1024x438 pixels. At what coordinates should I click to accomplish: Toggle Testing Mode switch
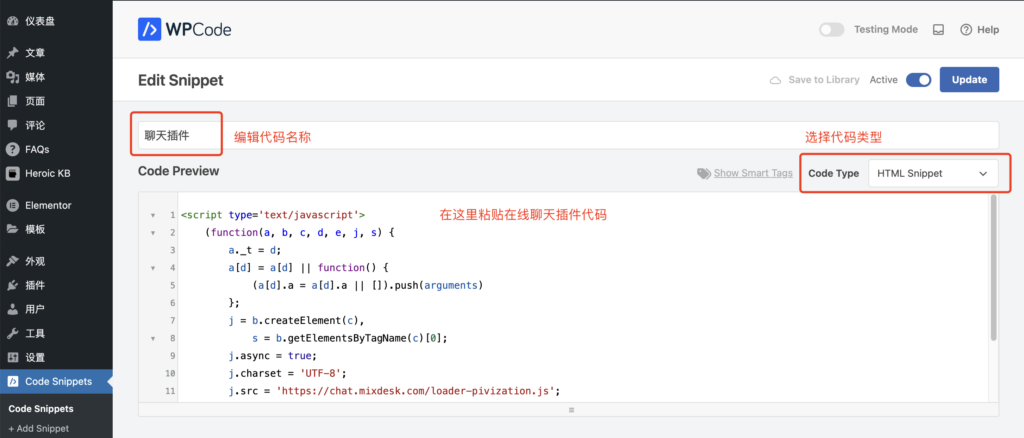click(832, 29)
